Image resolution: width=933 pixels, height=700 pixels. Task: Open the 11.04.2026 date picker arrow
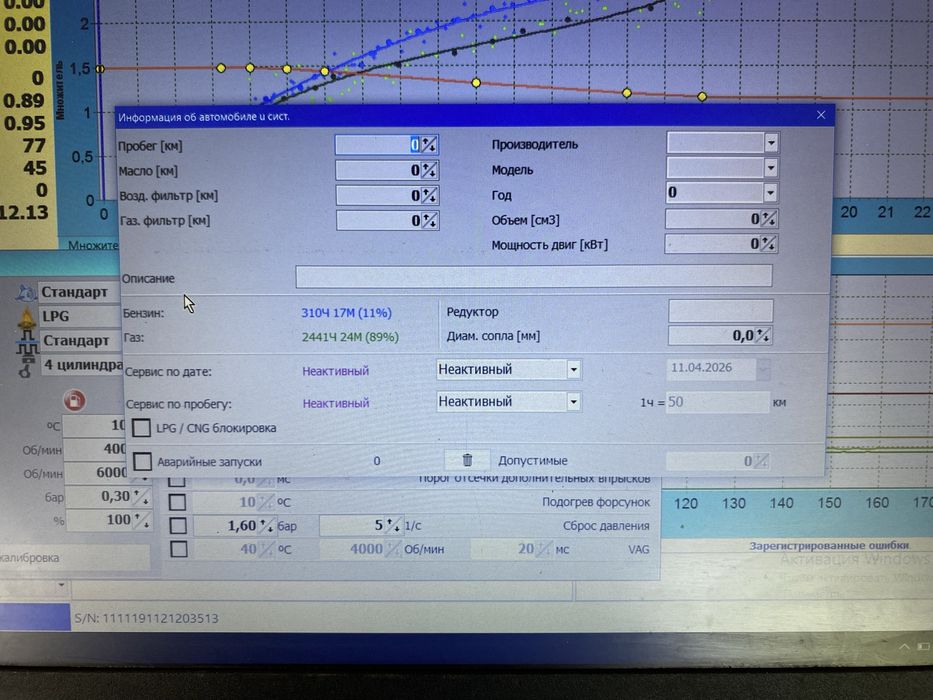763,369
